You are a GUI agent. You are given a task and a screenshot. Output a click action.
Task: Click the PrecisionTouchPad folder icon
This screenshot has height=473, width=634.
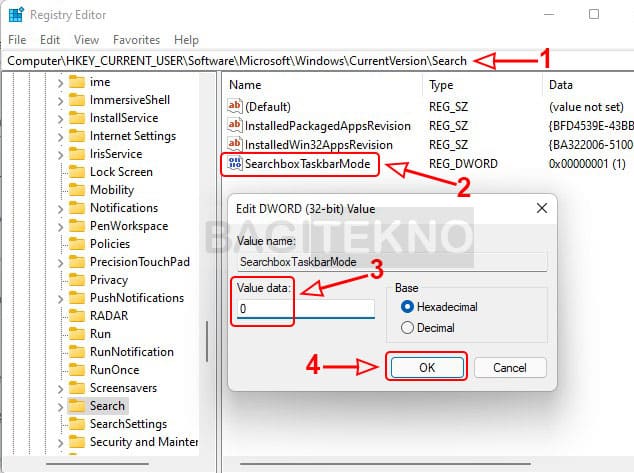click(76, 262)
